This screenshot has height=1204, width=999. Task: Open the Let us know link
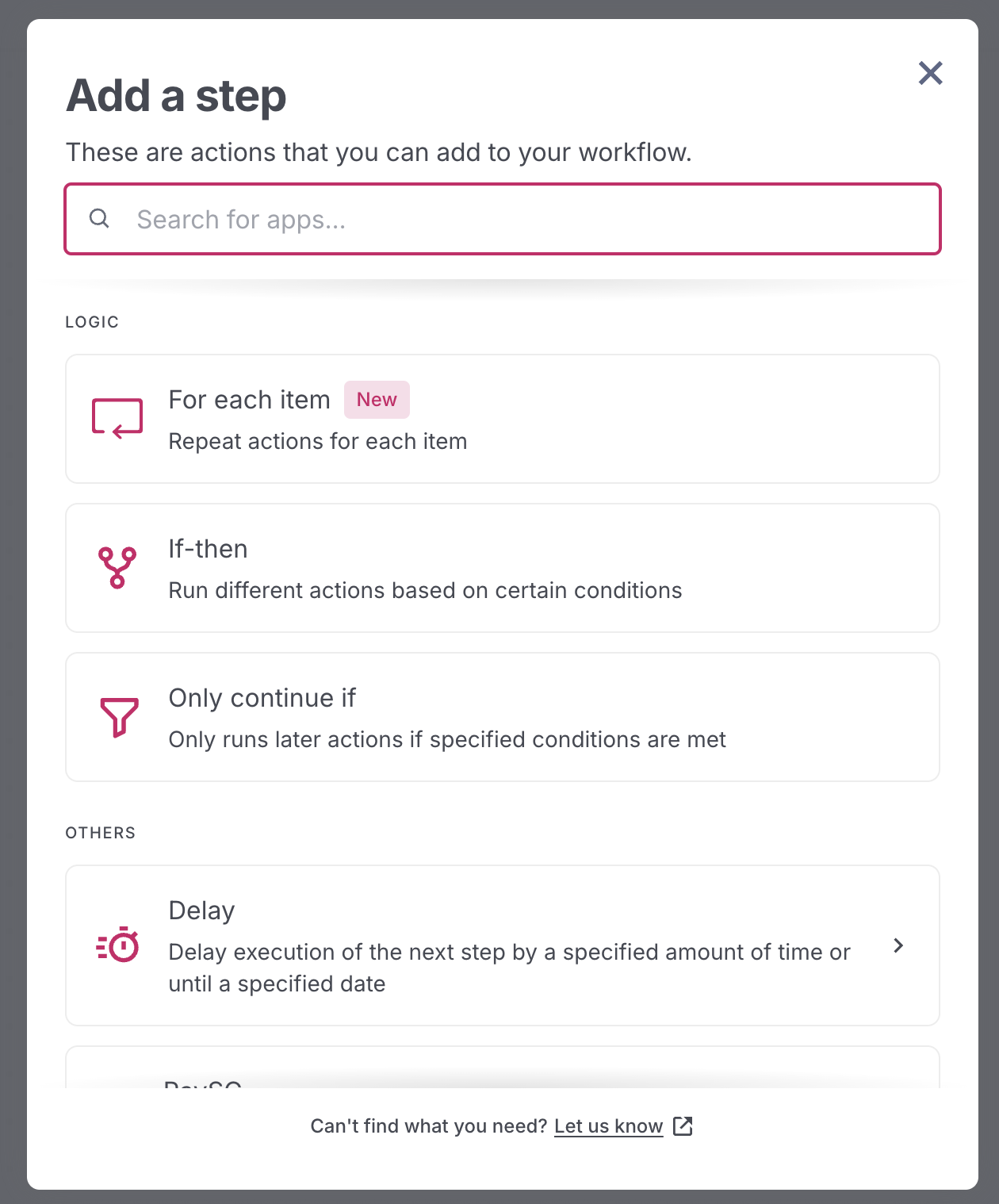[x=608, y=1126]
